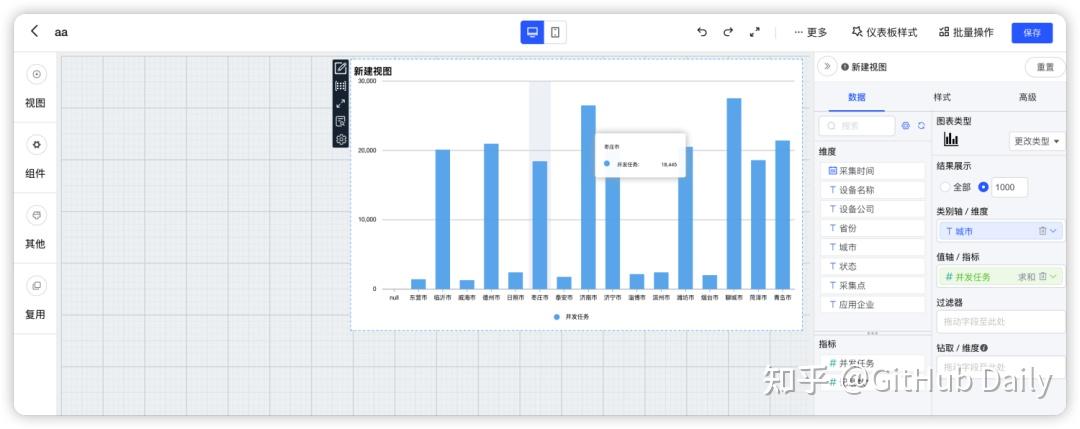The width and height of the screenshot is (1080, 429).
Task: Select the 状态 dimension field
Action: point(872,266)
